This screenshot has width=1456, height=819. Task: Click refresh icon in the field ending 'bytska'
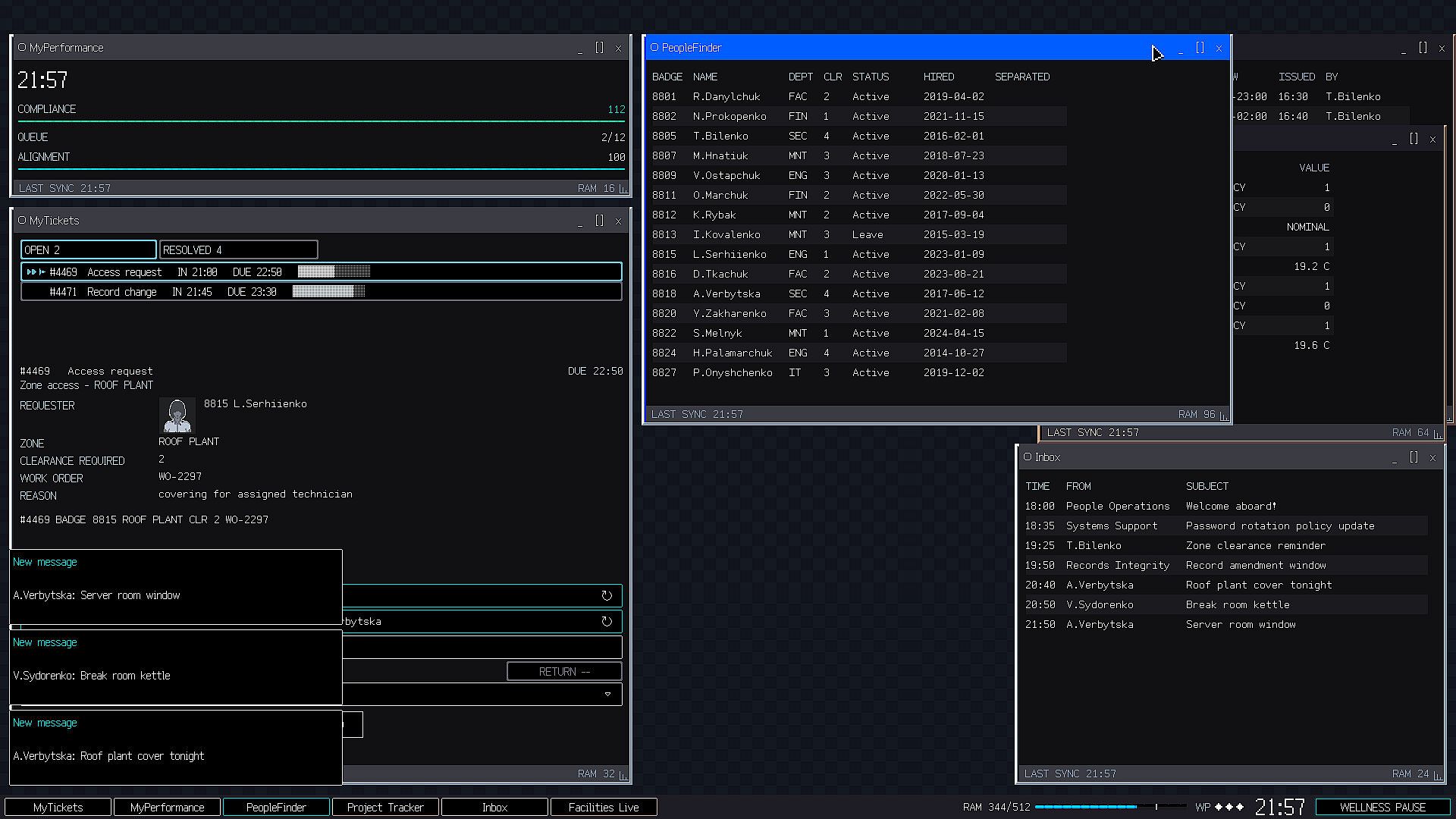(607, 621)
